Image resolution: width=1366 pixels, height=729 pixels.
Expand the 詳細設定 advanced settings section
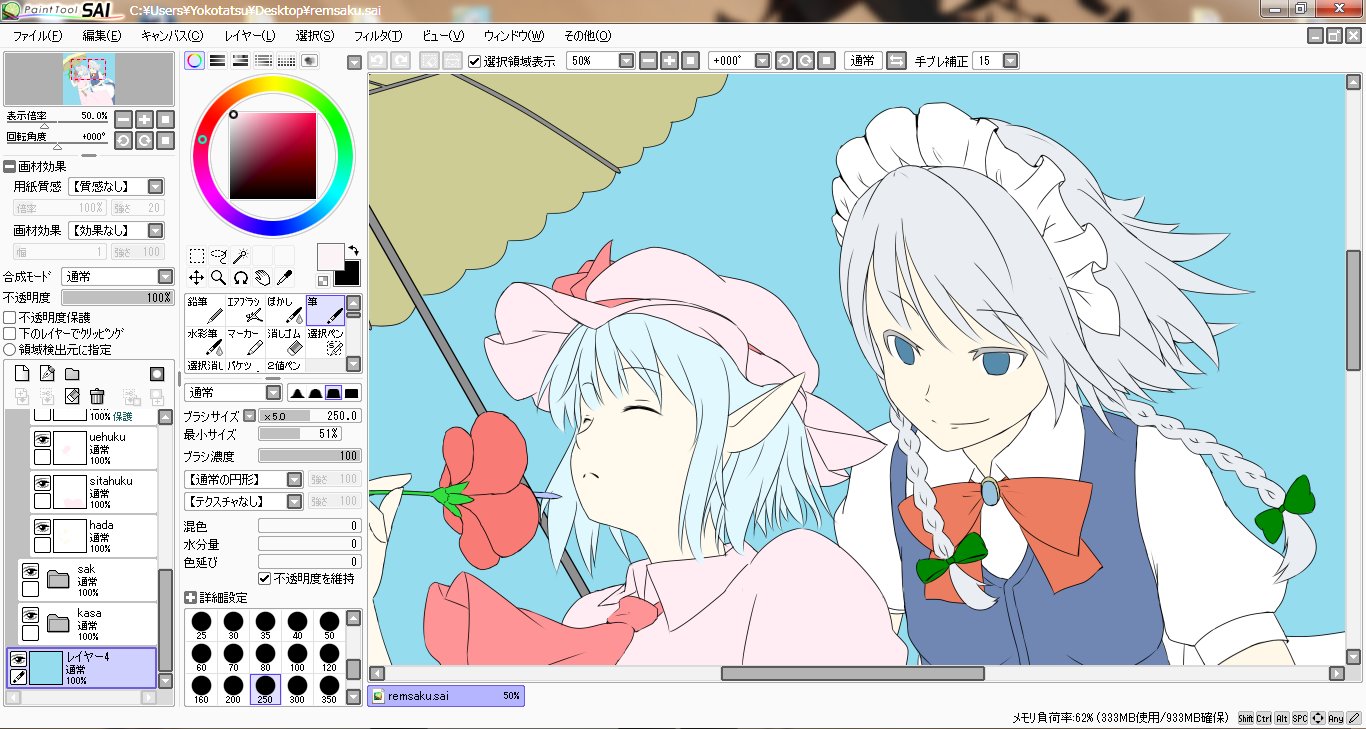(191, 598)
